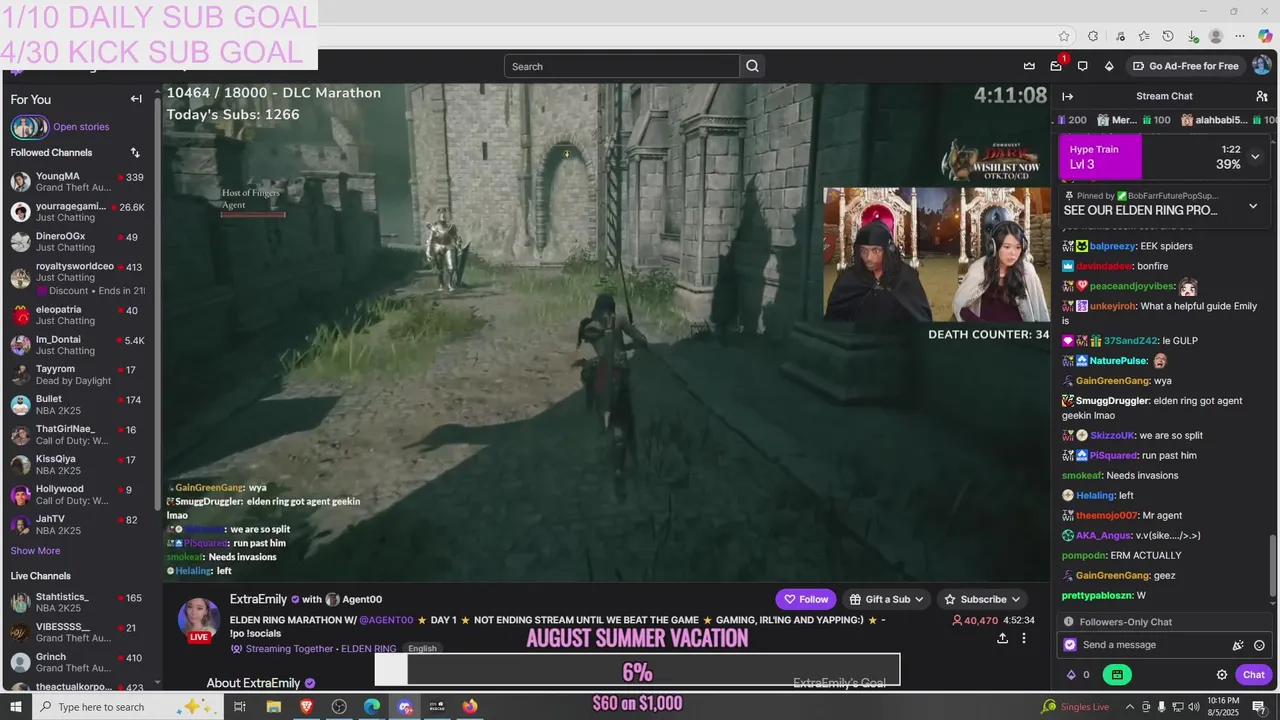Click Windows taskbar search box

click(x=128, y=707)
